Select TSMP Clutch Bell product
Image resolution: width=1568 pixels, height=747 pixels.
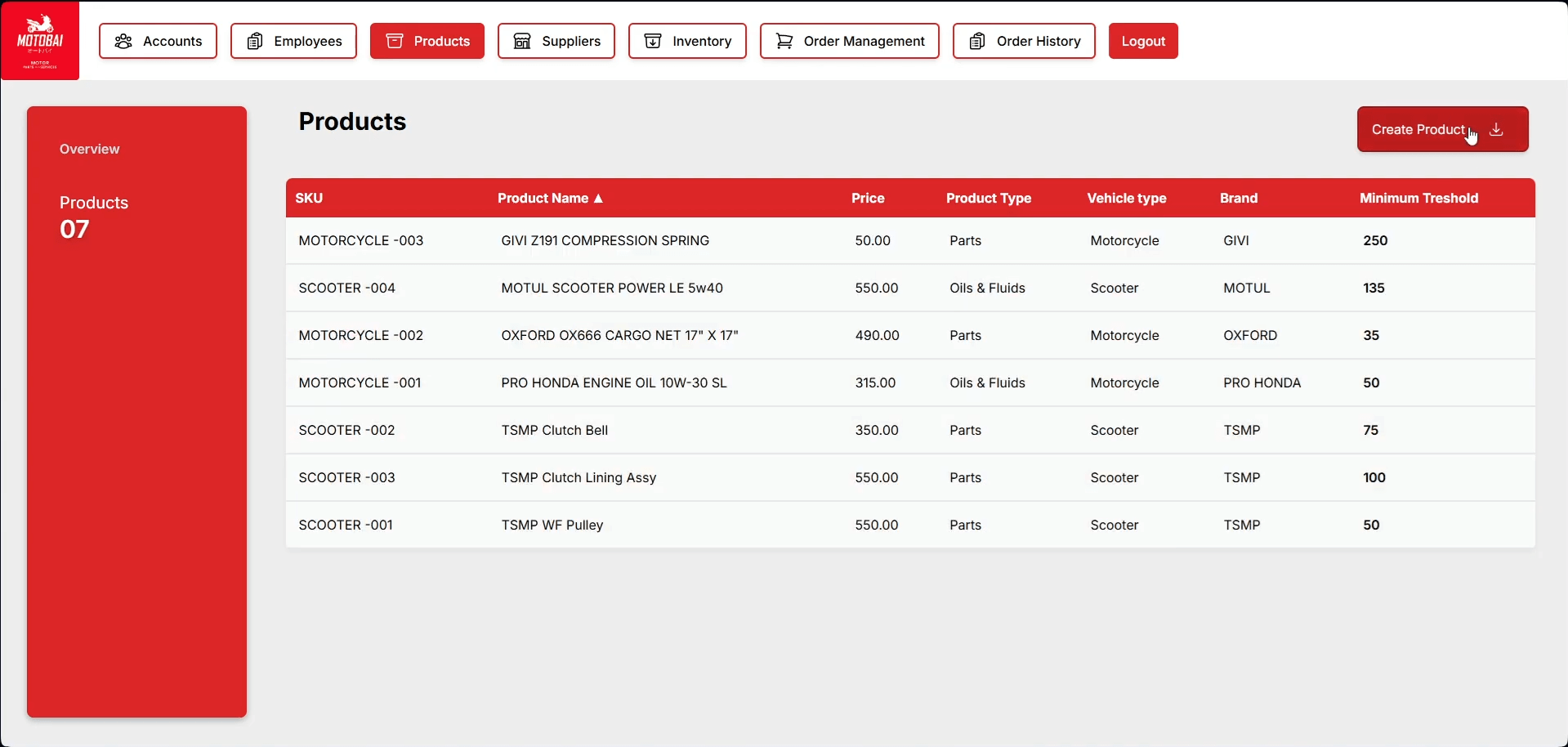click(x=554, y=430)
